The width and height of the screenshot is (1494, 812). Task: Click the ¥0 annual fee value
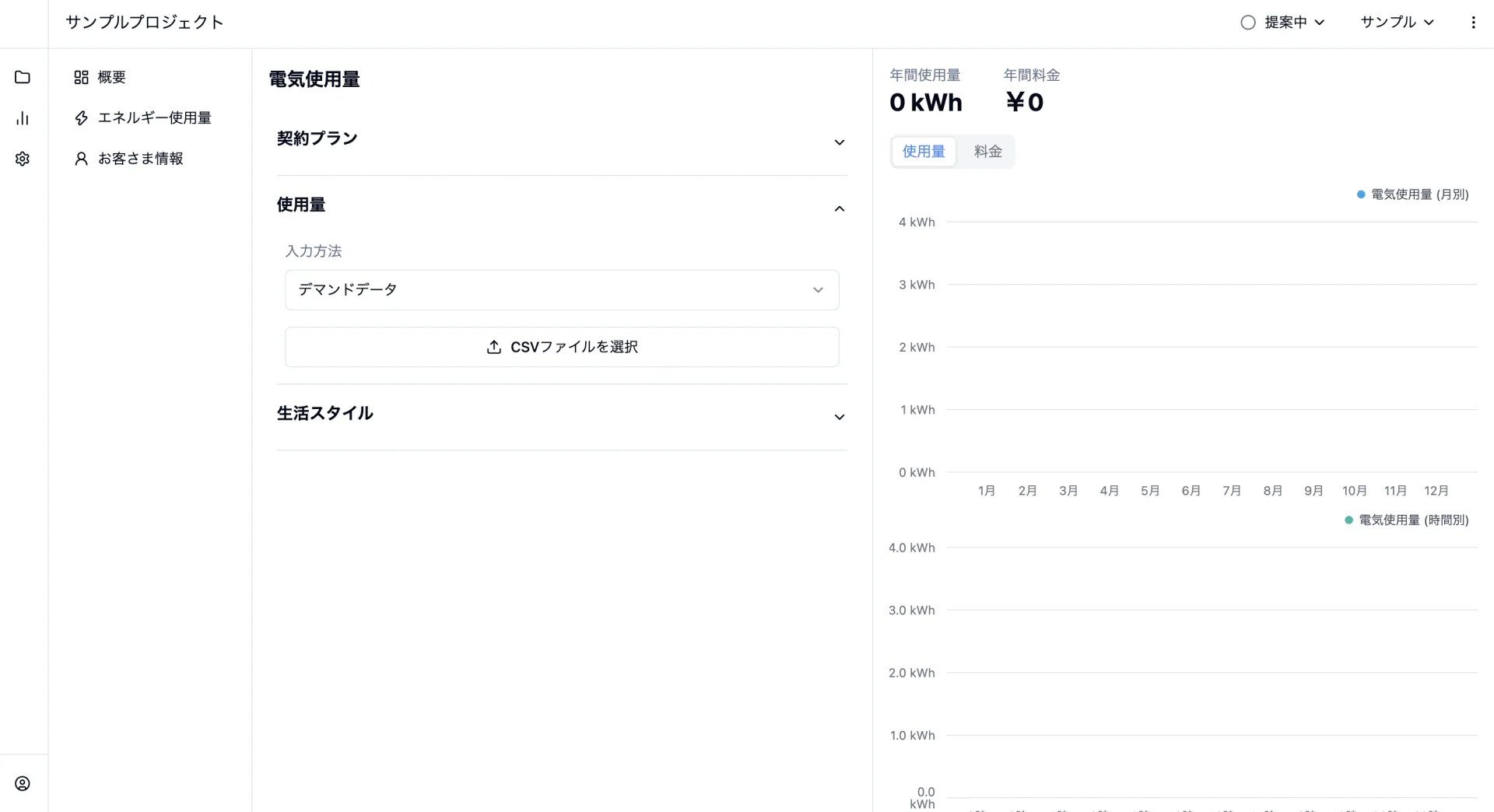tap(1024, 103)
